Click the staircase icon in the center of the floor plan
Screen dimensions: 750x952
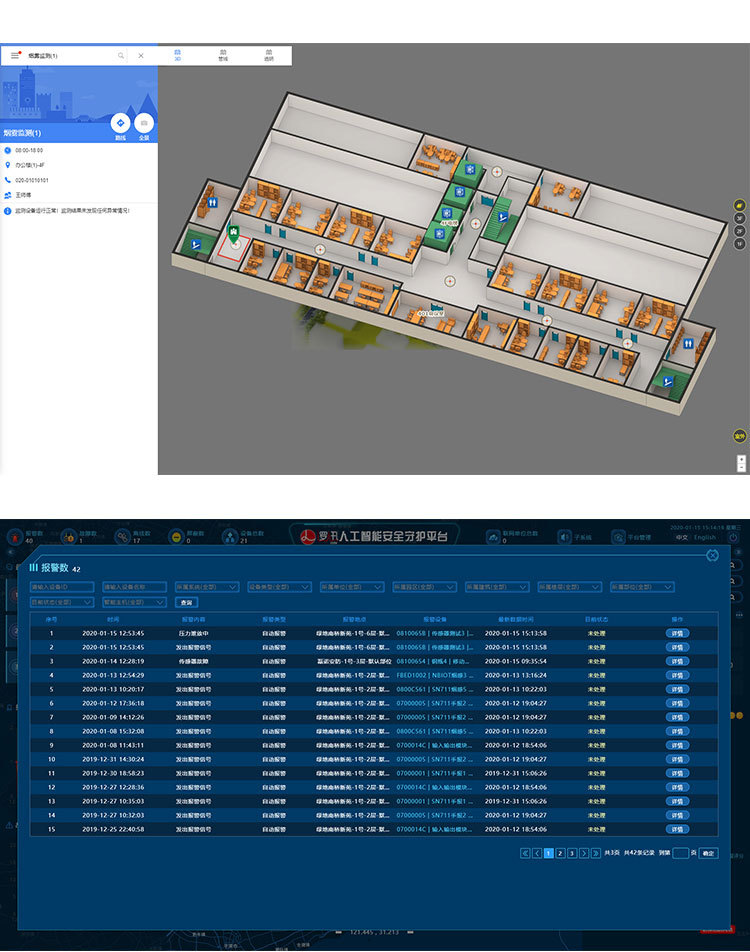(x=503, y=217)
